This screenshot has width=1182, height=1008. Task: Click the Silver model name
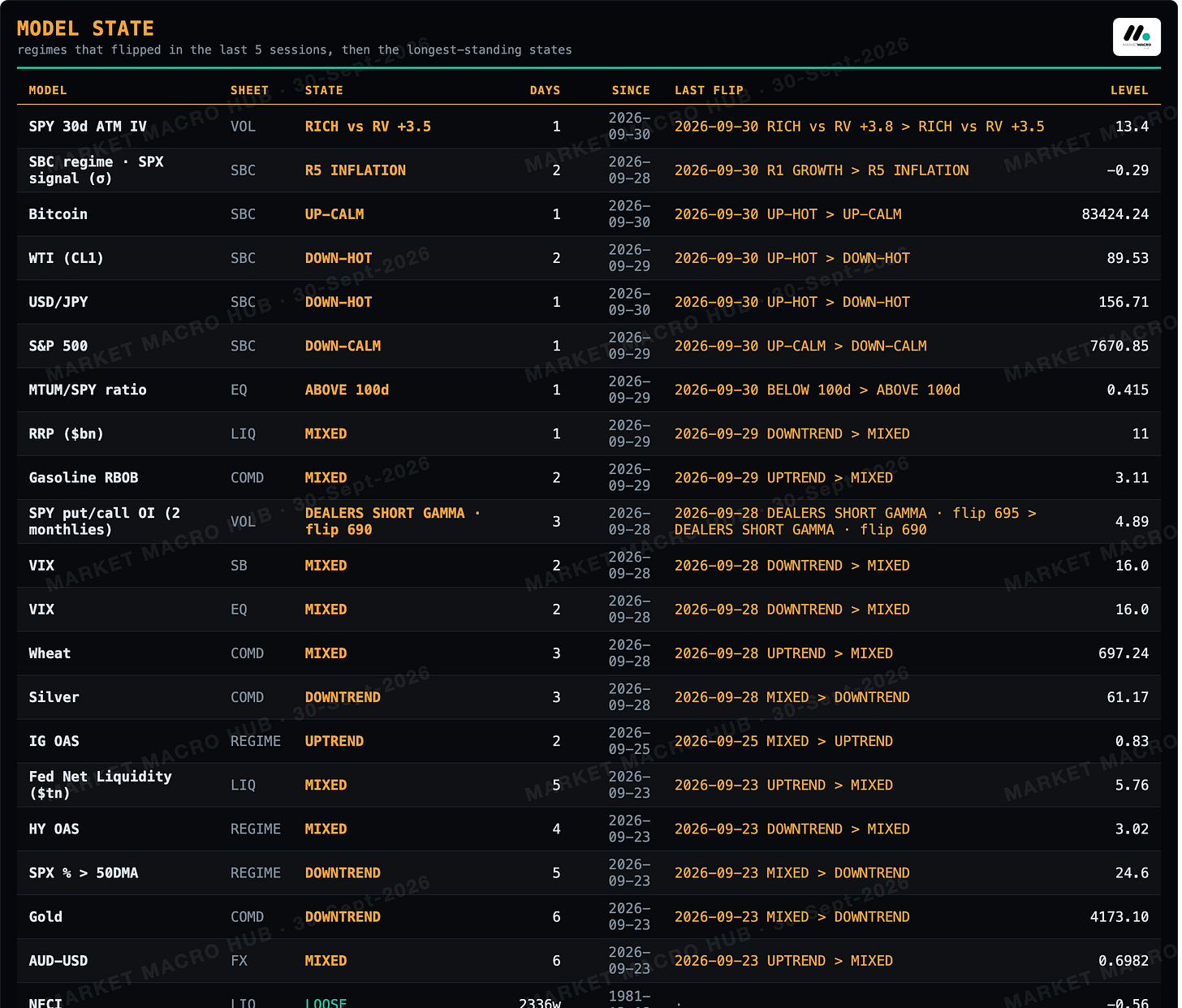(x=54, y=697)
